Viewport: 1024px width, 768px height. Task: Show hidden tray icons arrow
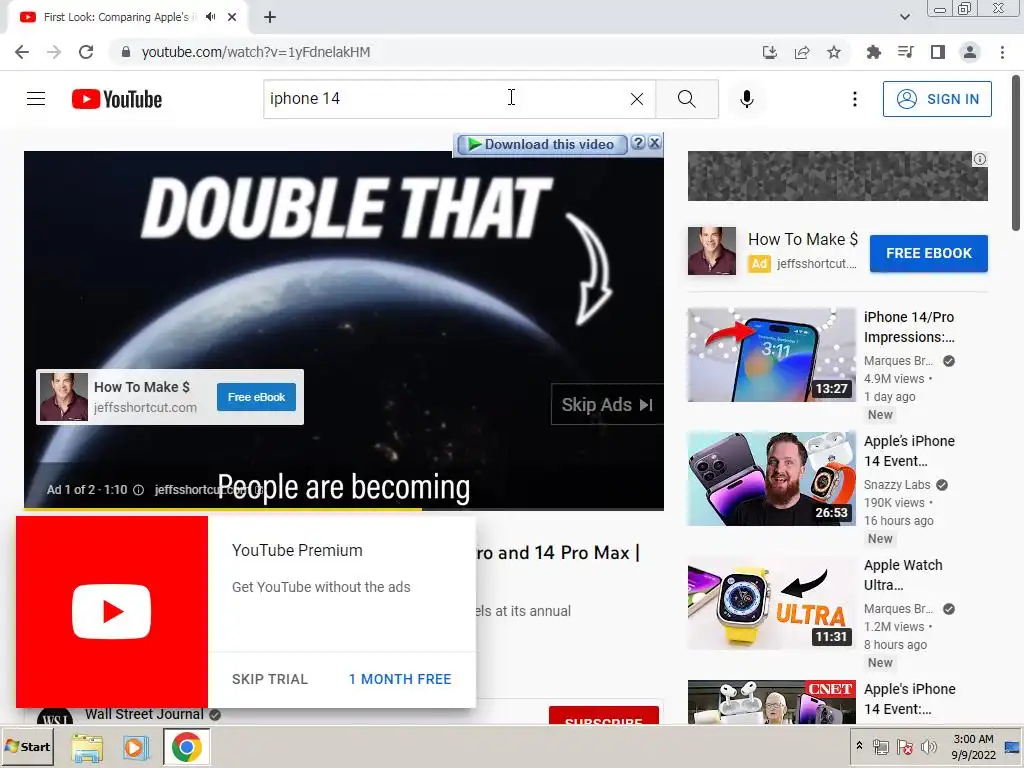(859, 746)
